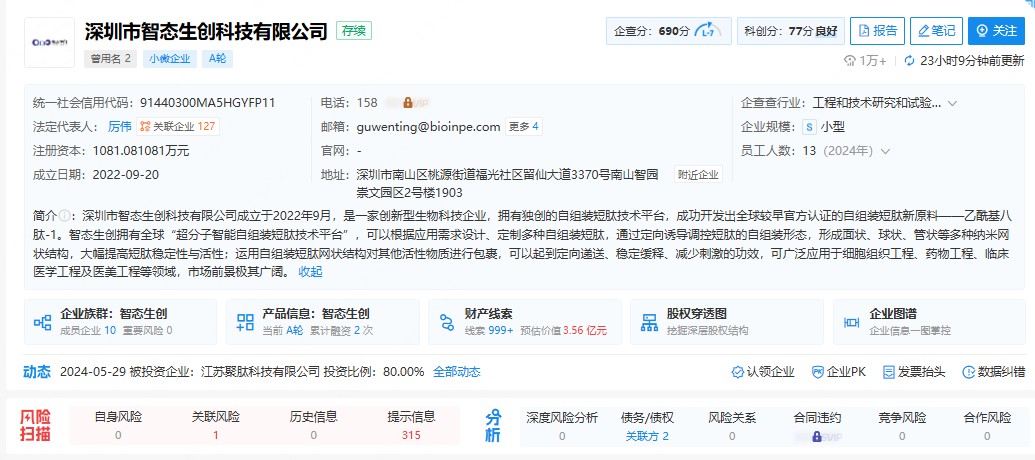Click the 企业图谱 diagram icon

tap(851, 322)
